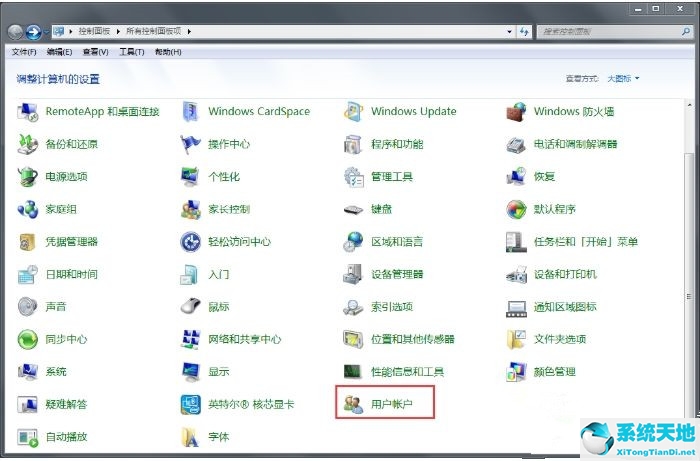The image size is (700, 461).
Task: Click the 通知区域图标 link
Action: (565, 307)
